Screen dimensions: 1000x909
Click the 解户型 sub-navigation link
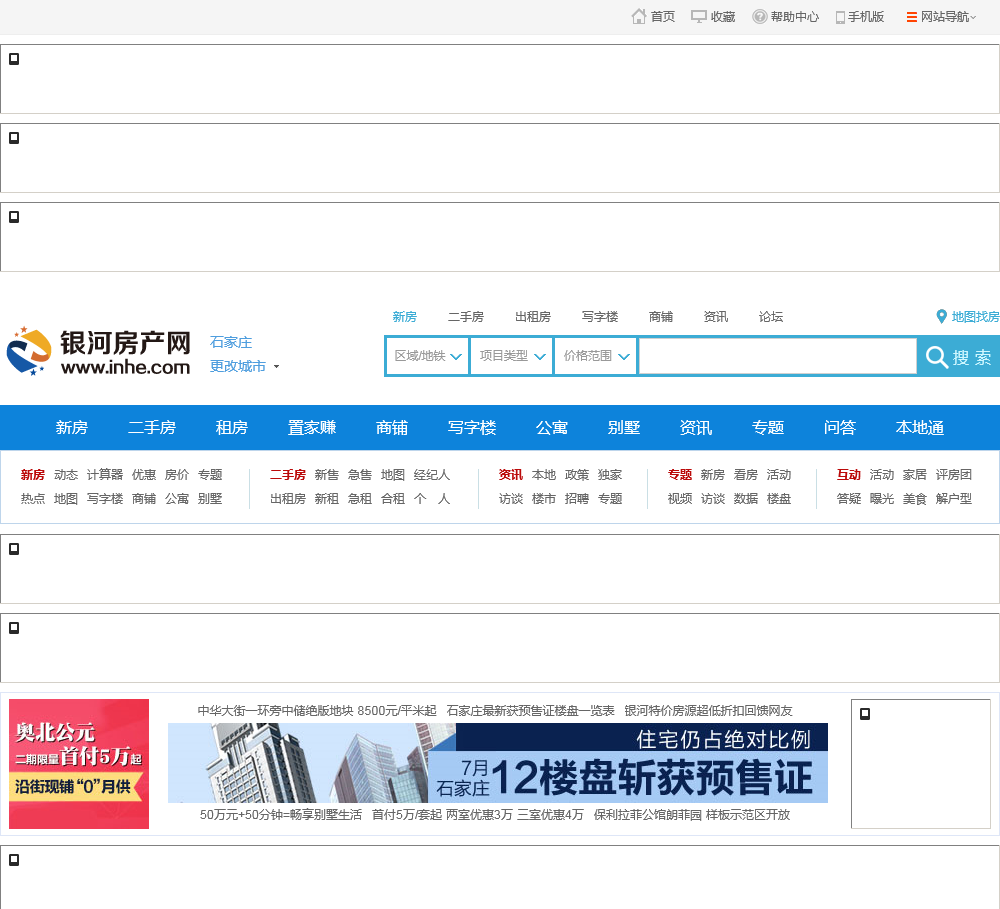tap(953, 498)
